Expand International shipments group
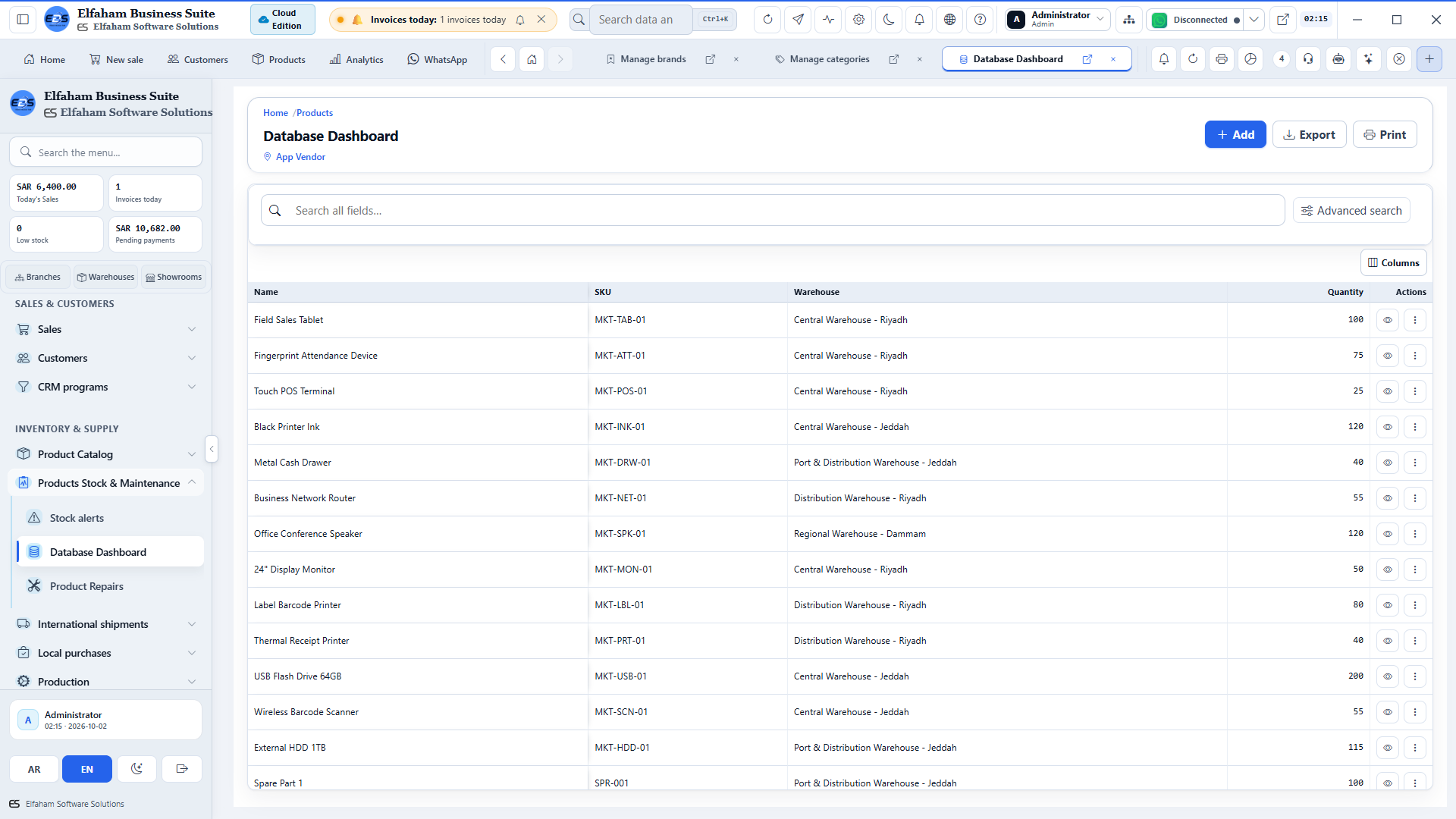1456x819 pixels. click(106, 624)
